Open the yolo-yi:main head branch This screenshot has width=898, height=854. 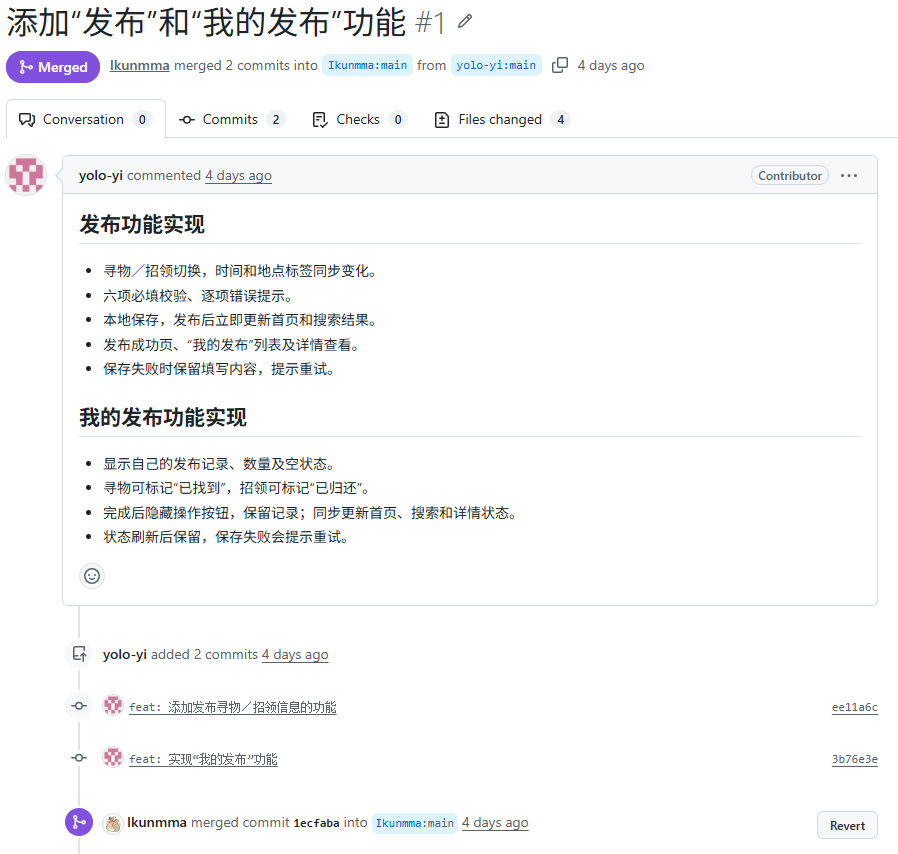pos(496,65)
